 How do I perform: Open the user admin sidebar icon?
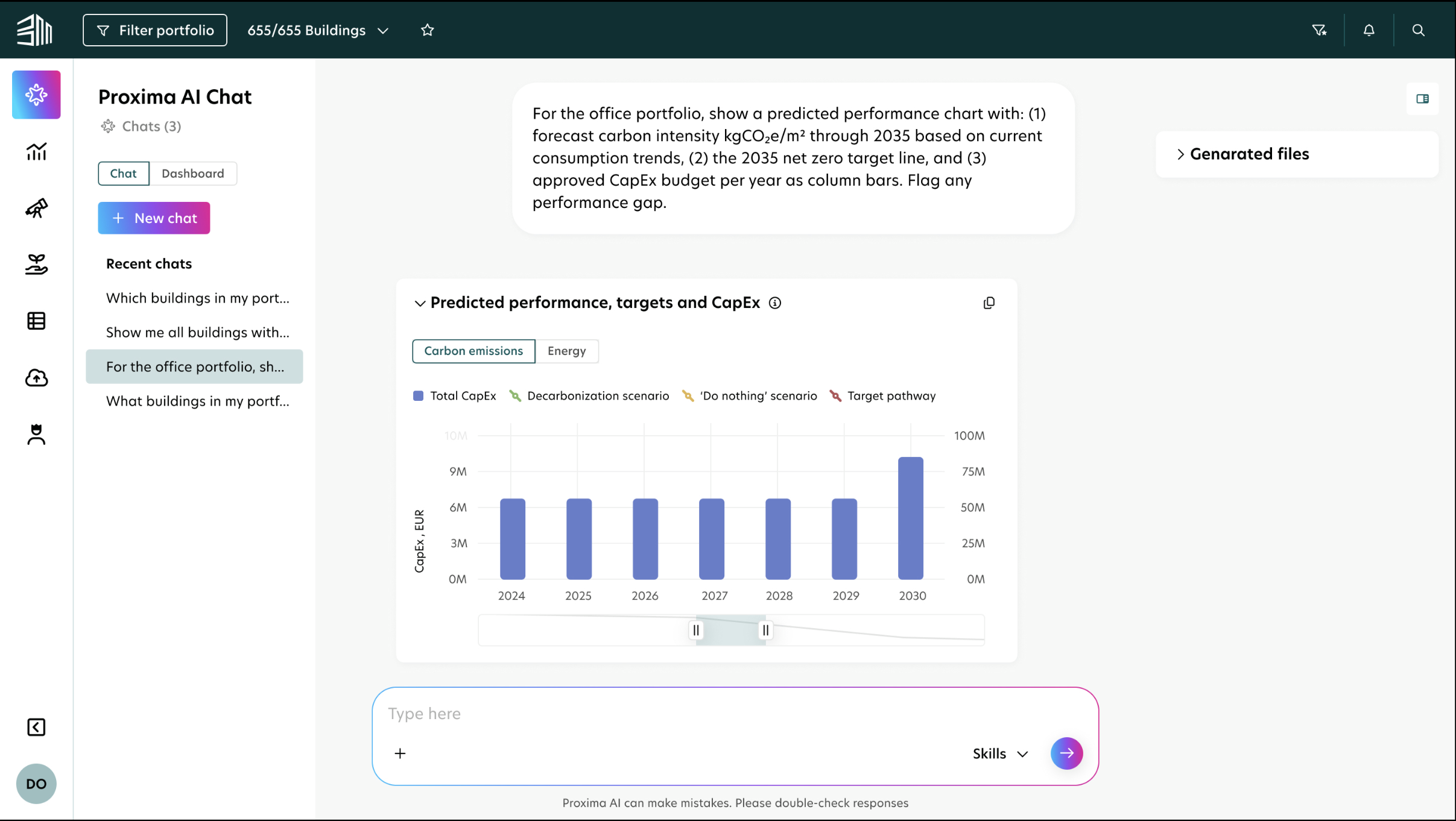pyautogui.click(x=36, y=434)
